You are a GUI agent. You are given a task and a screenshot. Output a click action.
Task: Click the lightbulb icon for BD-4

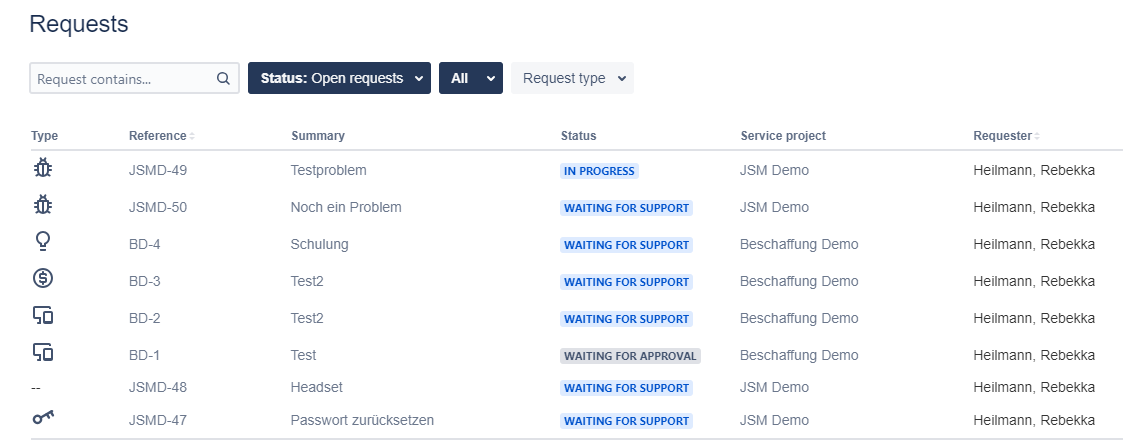click(42, 243)
